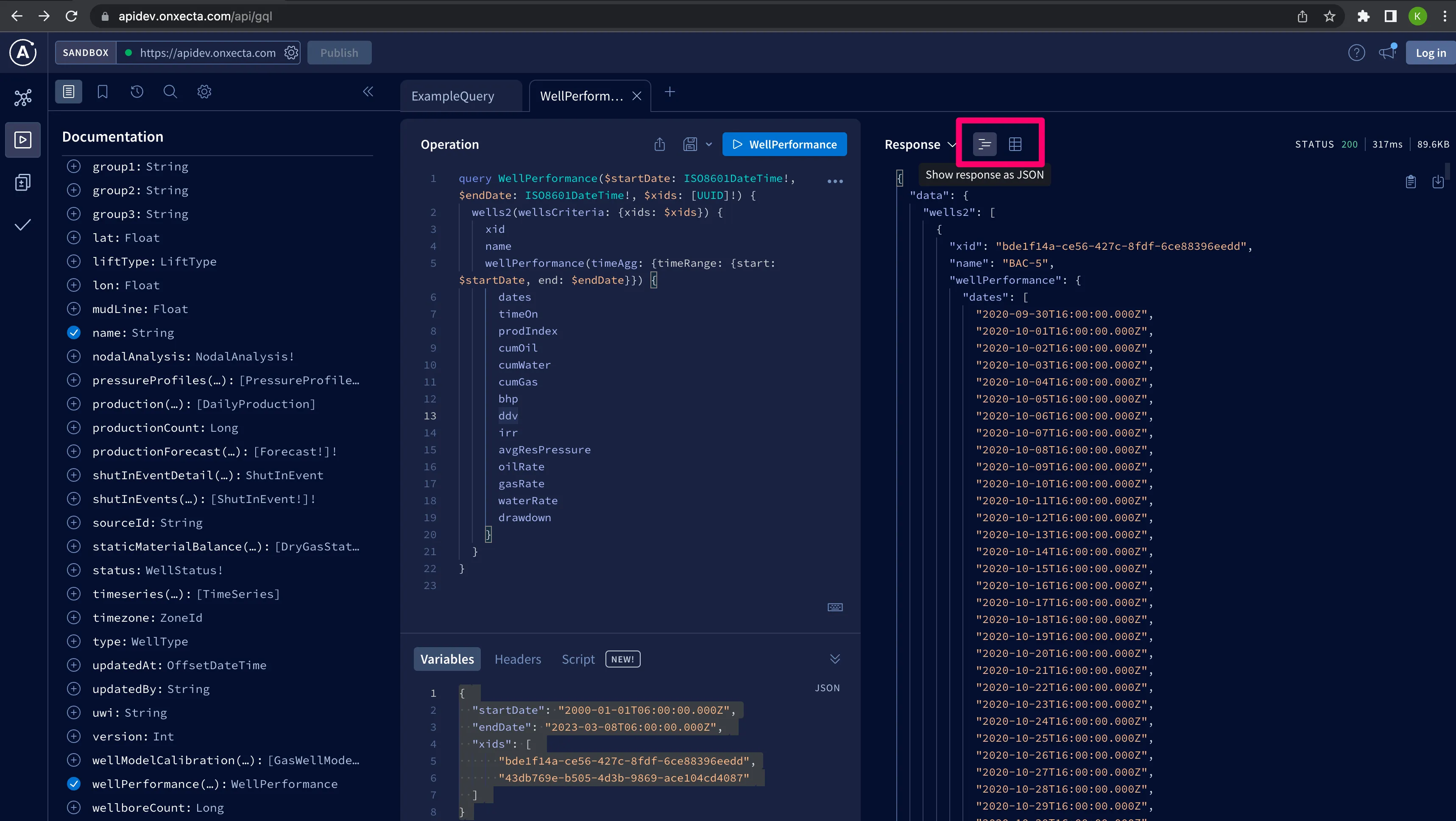Show response as JSON
Viewport: 1456px width, 821px height.
click(x=985, y=144)
